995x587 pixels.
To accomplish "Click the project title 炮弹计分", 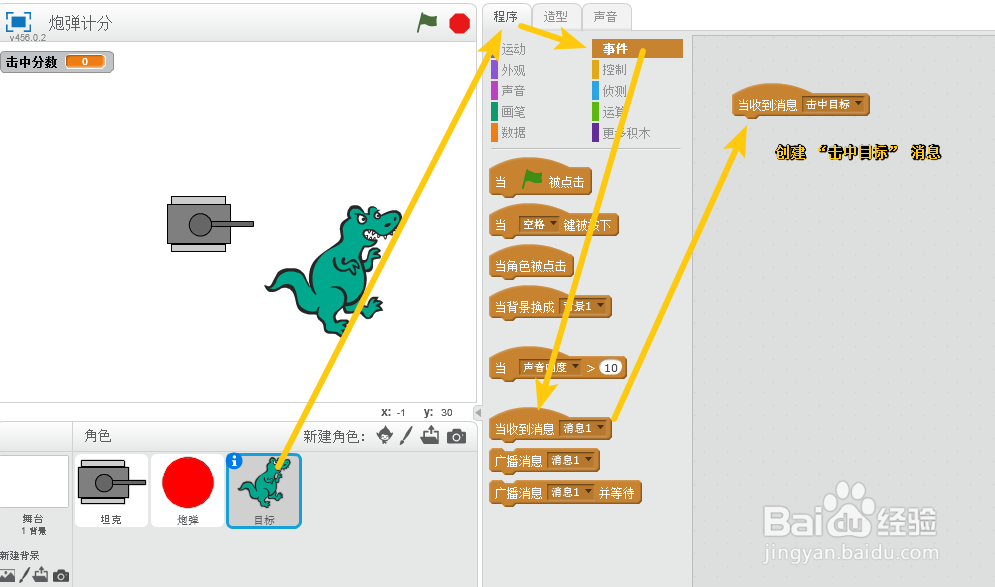I will coord(81,23).
